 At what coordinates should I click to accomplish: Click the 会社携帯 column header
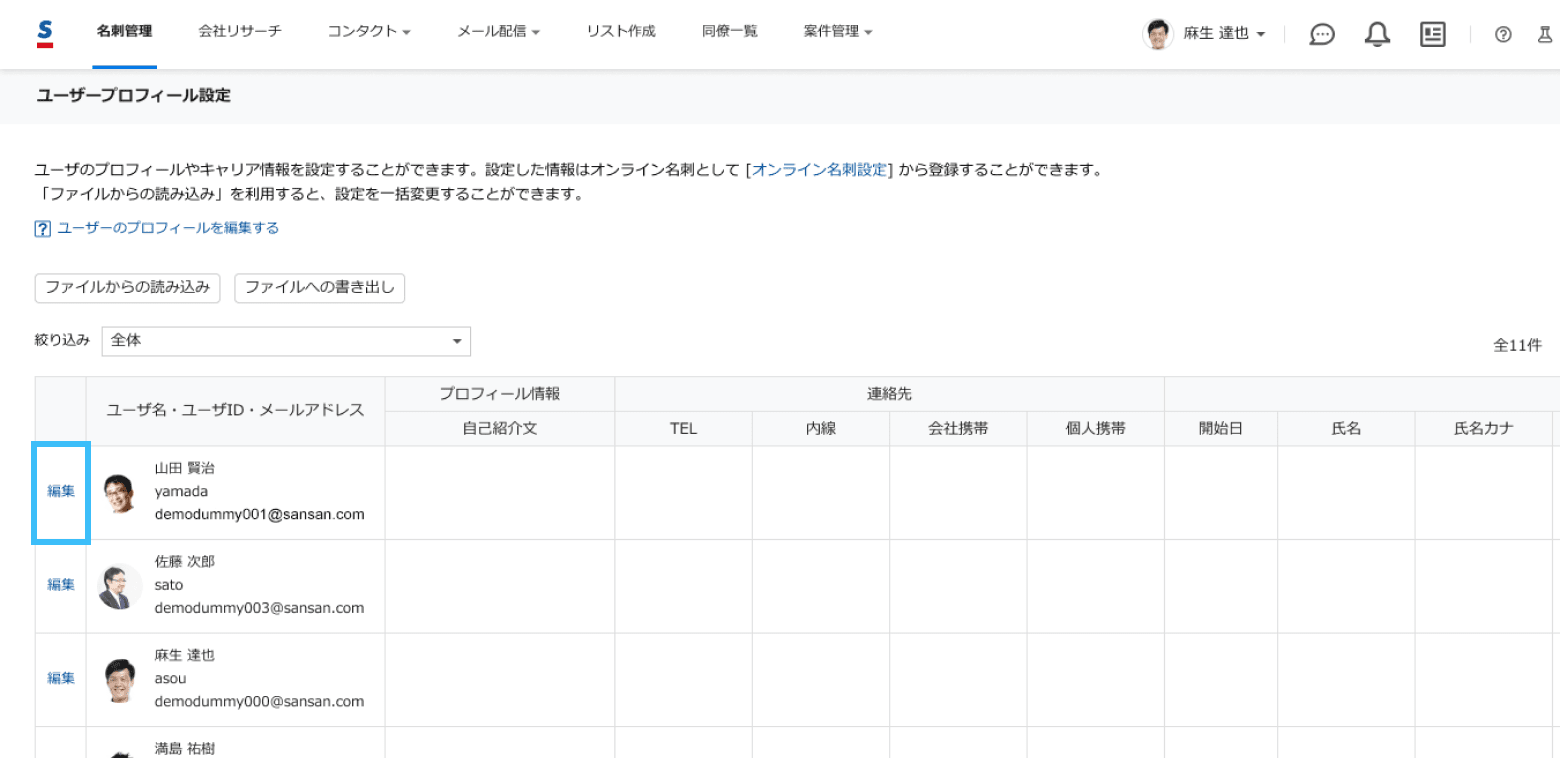958,429
